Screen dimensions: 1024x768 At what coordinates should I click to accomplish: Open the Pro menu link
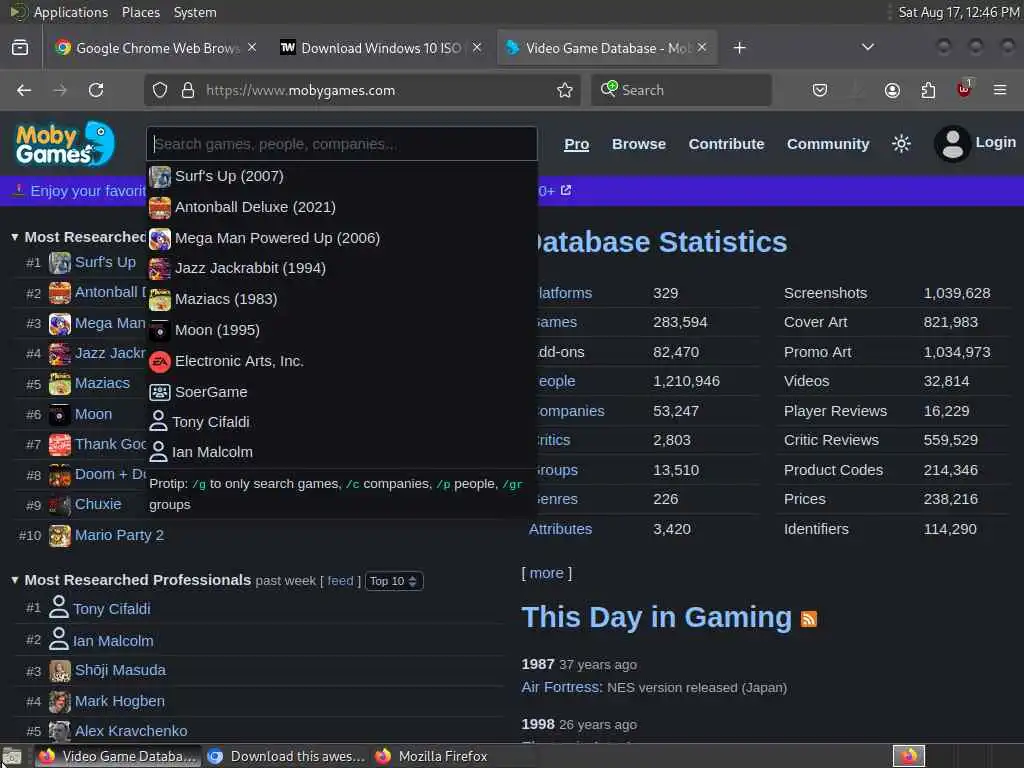coord(577,144)
